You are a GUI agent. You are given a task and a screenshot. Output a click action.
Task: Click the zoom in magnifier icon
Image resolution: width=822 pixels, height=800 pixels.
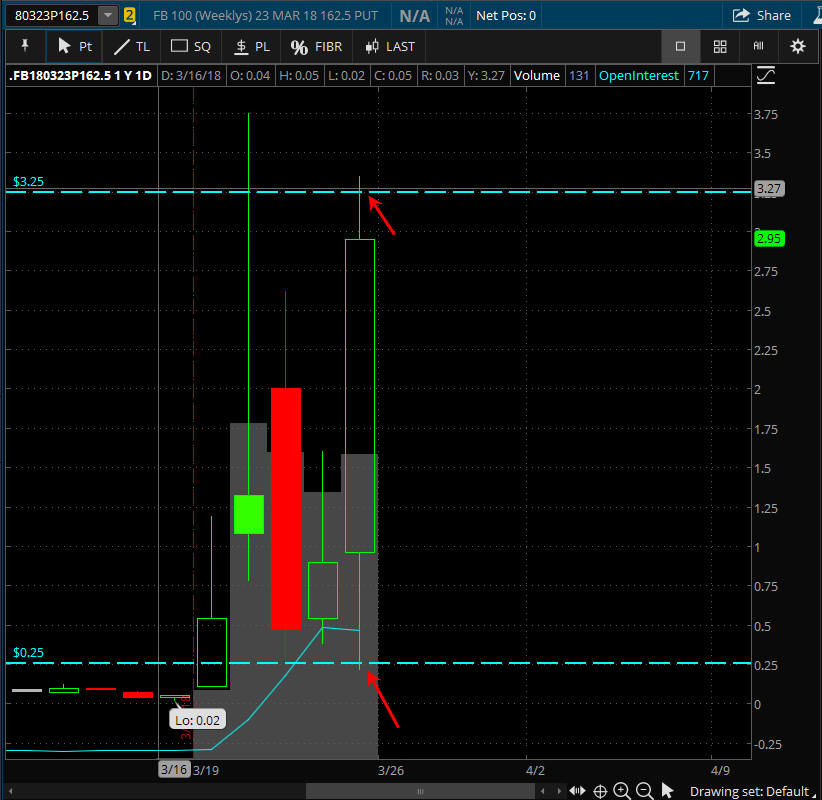[x=622, y=791]
